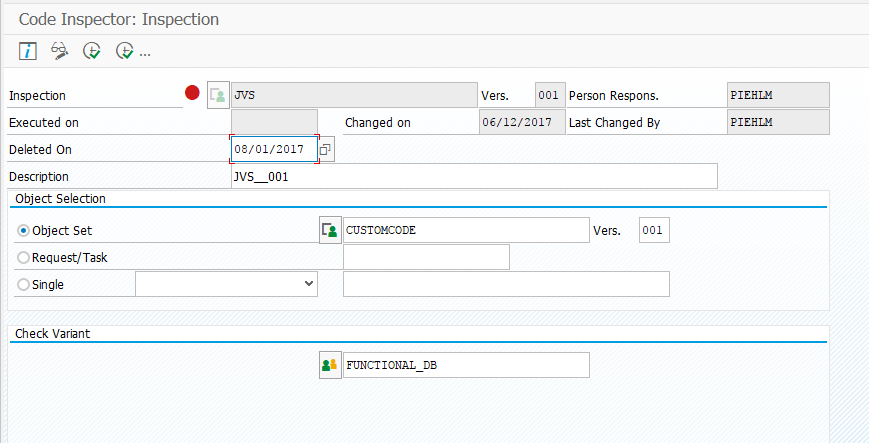Select the Single radio button
The width and height of the screenshot is (869, 443).
pos(23,284)
